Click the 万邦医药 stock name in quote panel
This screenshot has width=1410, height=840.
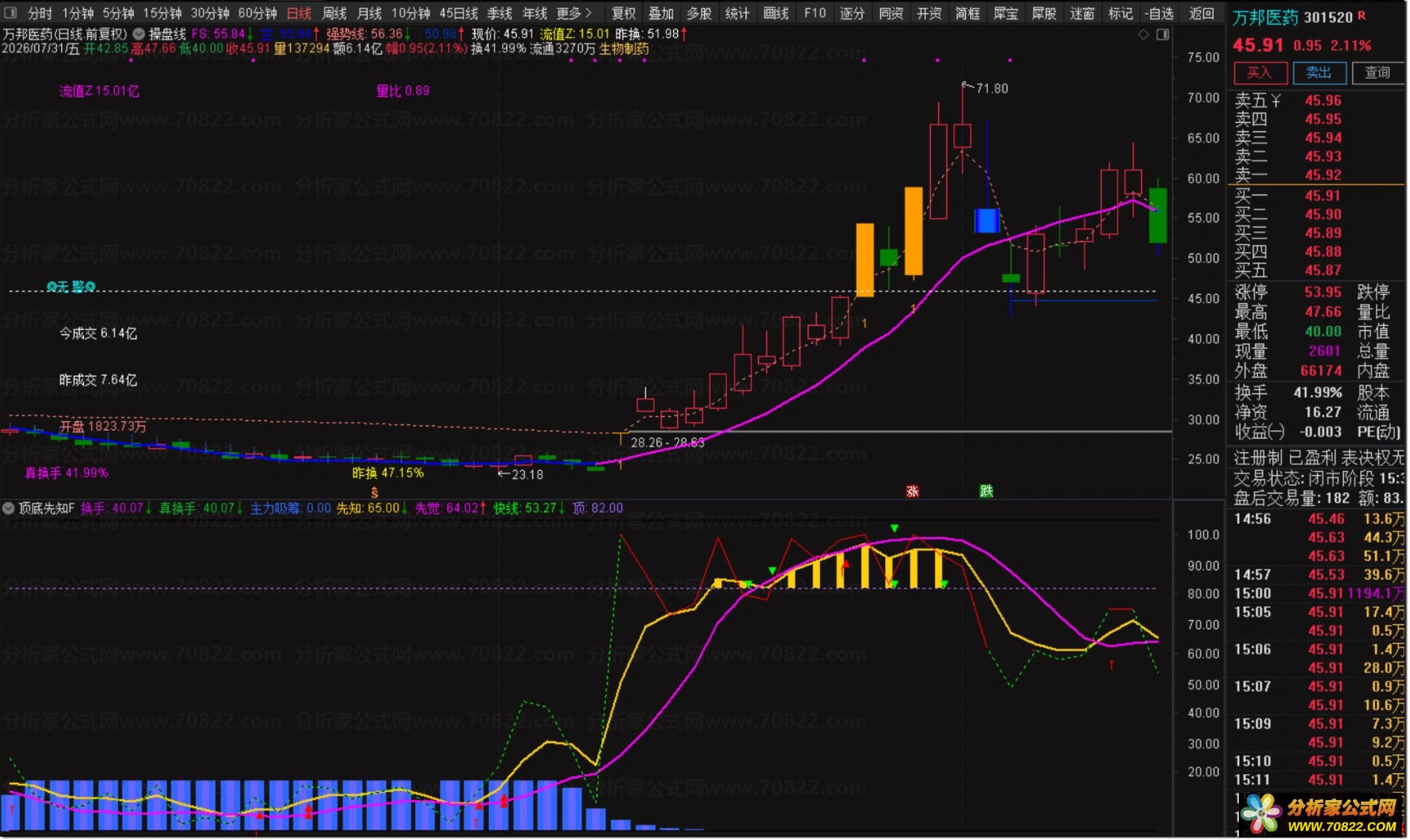click(x=1265, y=17)
